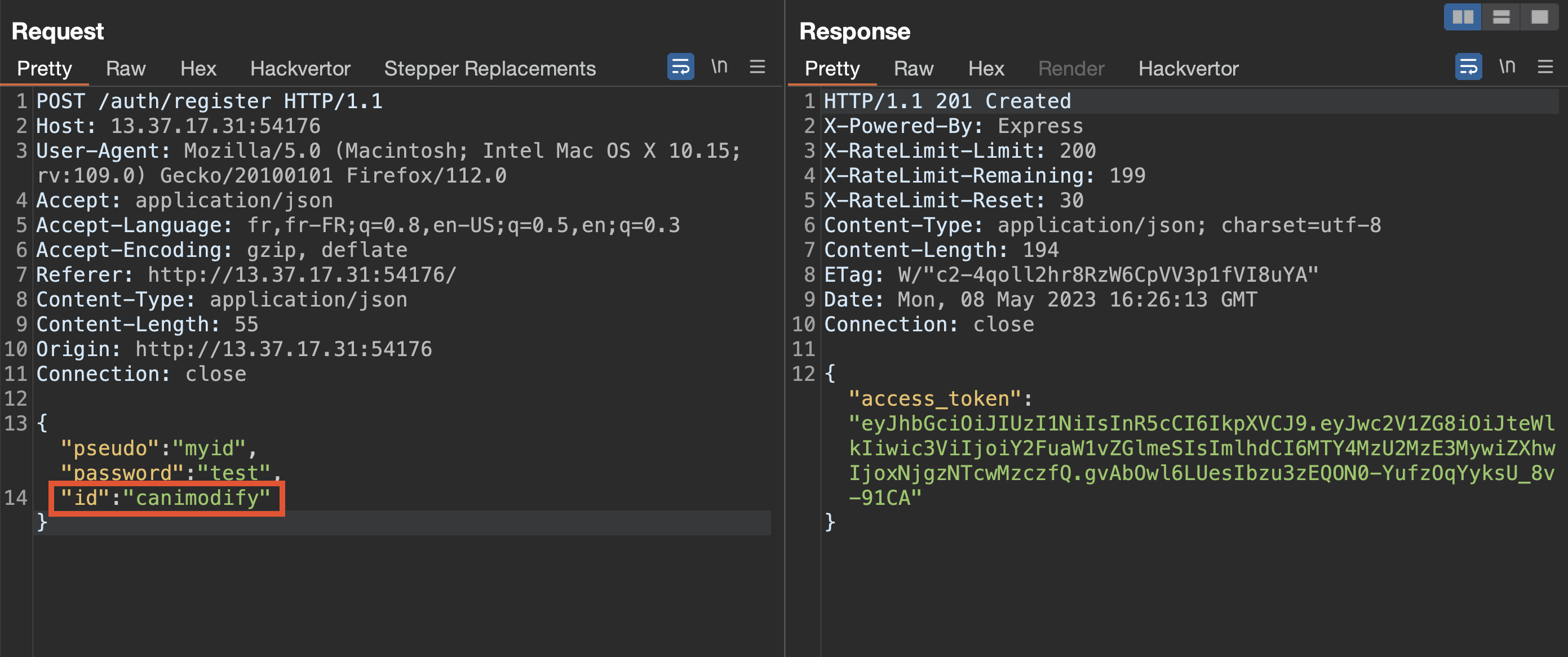The width and height of the screenshot is (1568, 657).
Task: Click X-Powered-By: Express header
Action: (x=953, y=126)
